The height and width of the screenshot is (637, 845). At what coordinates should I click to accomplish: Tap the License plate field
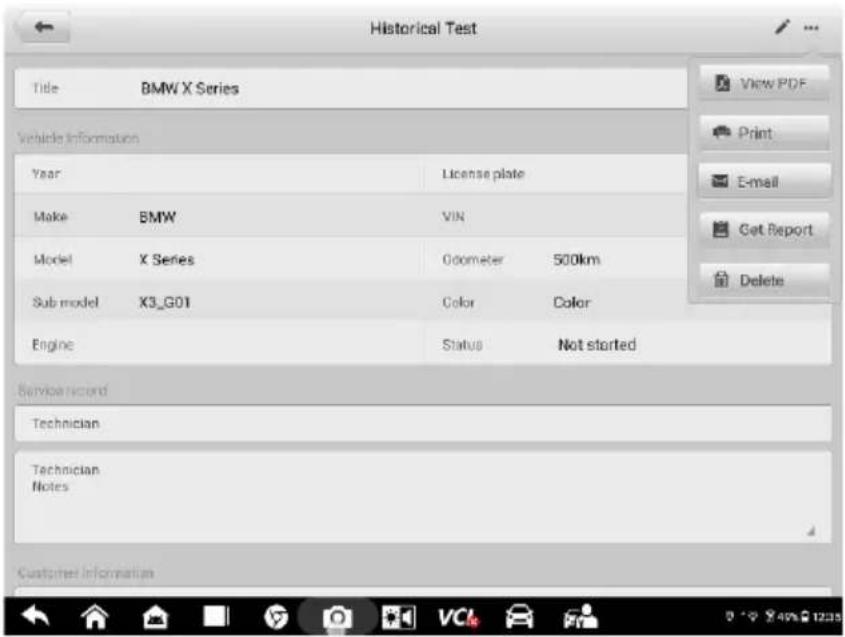(555, 174)
